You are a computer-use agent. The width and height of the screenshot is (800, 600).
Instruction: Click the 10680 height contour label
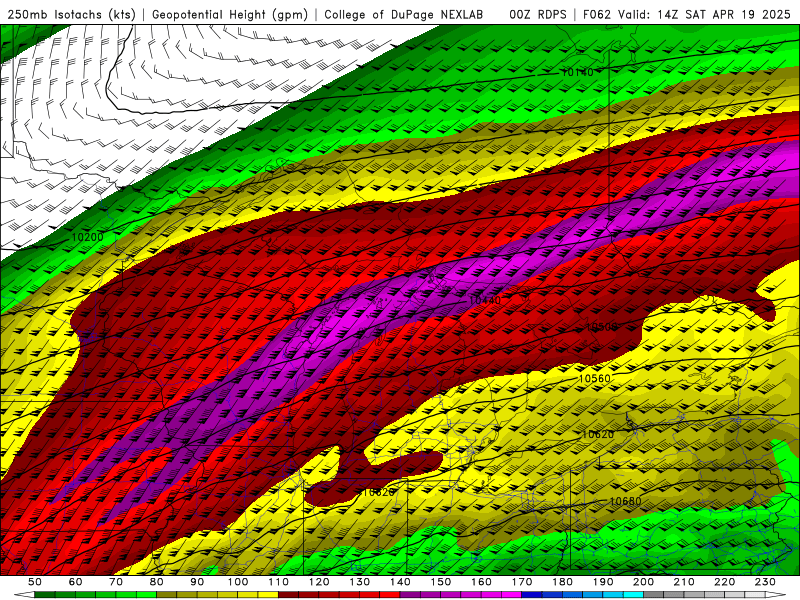click(x=626, y=502)
